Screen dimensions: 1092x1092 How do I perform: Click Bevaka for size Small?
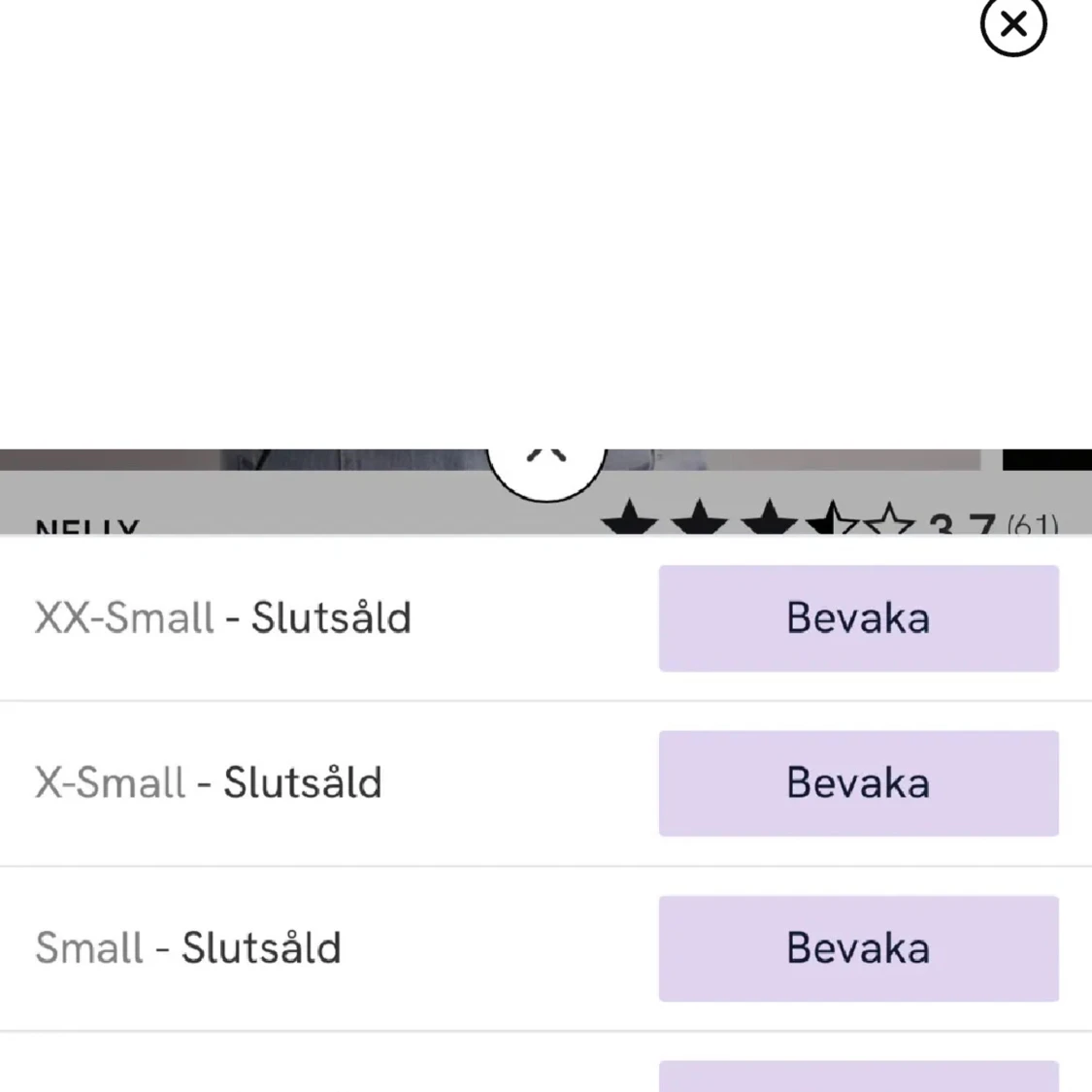coord(859,948)
